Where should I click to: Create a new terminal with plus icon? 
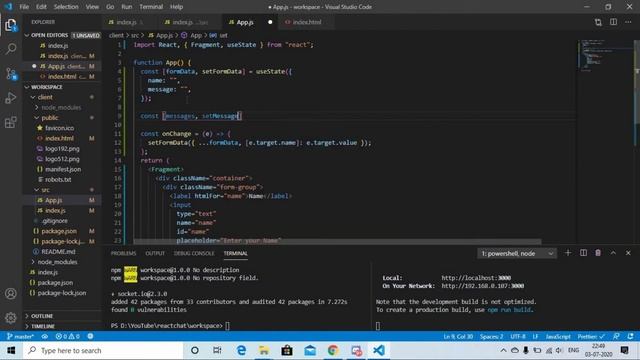pos(568,253)
